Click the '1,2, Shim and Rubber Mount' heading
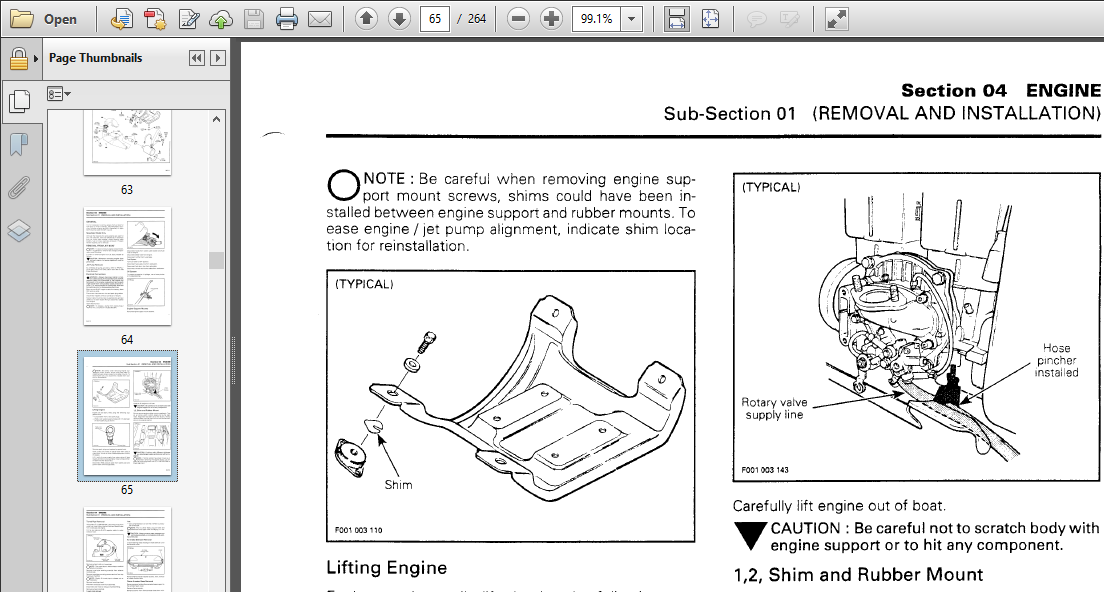This screenshot has height=592, width=1104. click(858, 575)
